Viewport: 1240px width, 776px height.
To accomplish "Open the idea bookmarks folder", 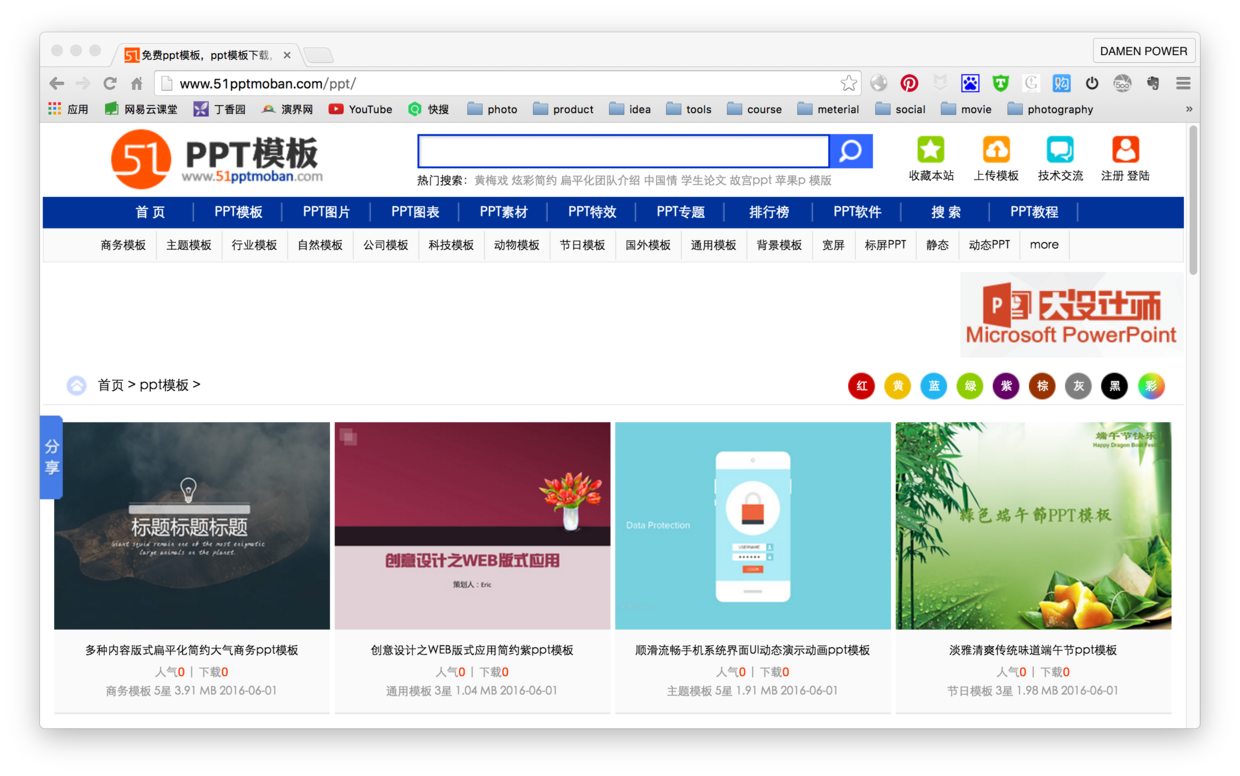I will tap(630, 109).
